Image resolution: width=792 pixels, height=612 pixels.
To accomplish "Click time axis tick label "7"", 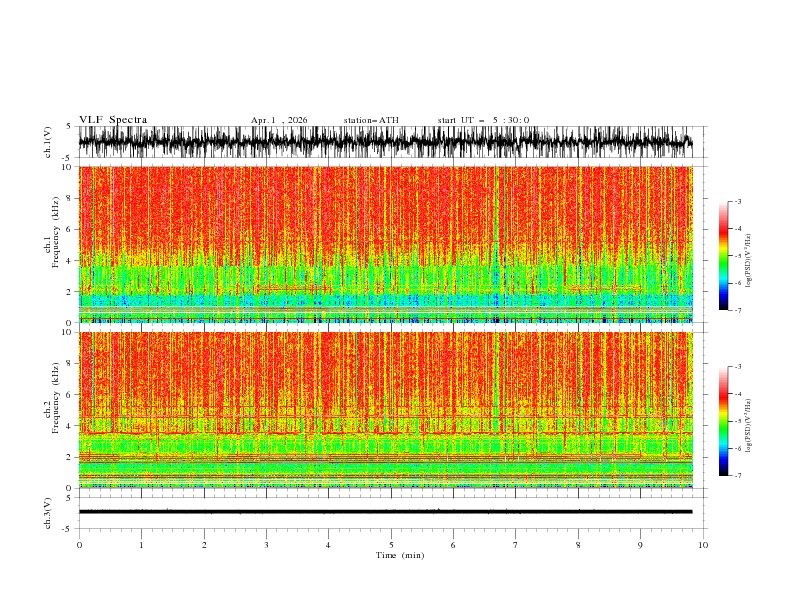I will tap(516, 545).
